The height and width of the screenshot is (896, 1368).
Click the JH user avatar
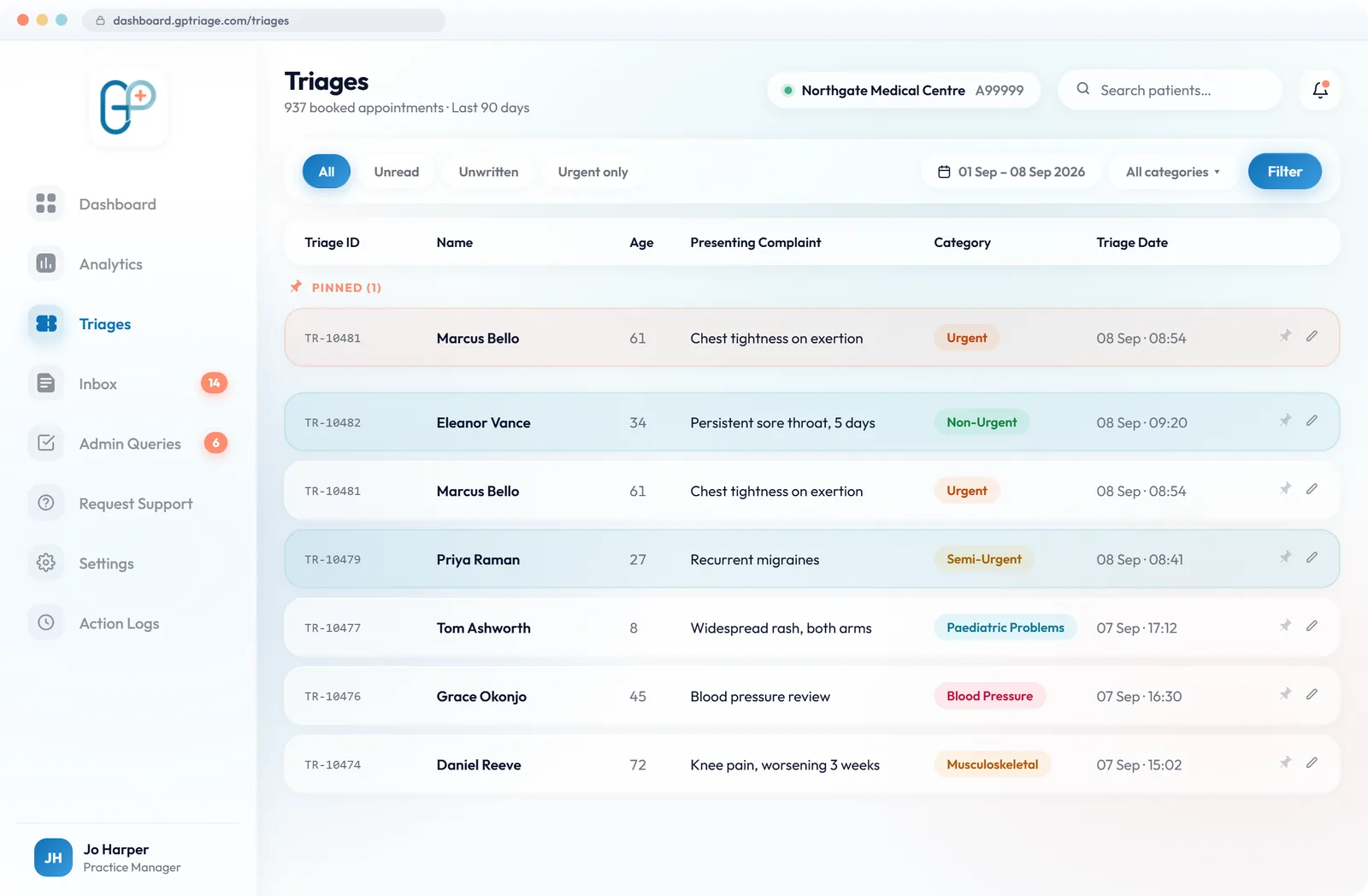point(53,858)
